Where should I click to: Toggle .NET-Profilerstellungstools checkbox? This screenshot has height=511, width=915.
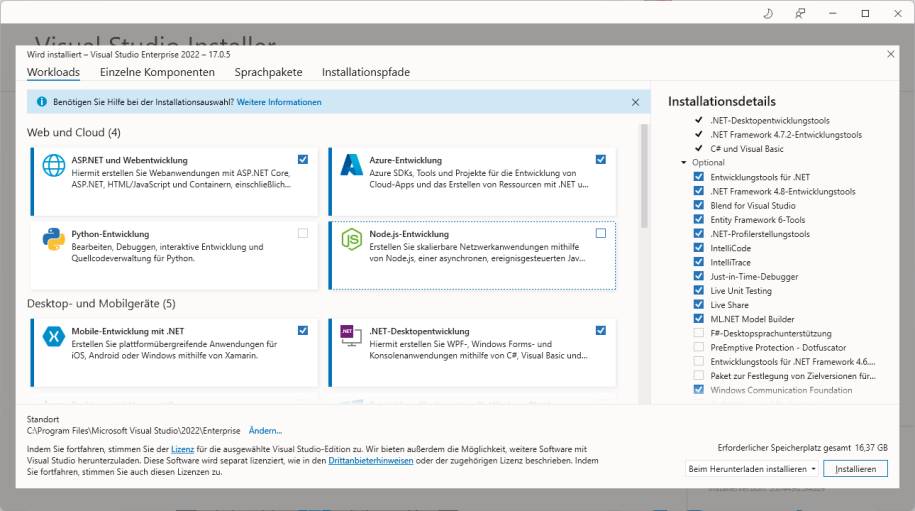pos(699,233)
